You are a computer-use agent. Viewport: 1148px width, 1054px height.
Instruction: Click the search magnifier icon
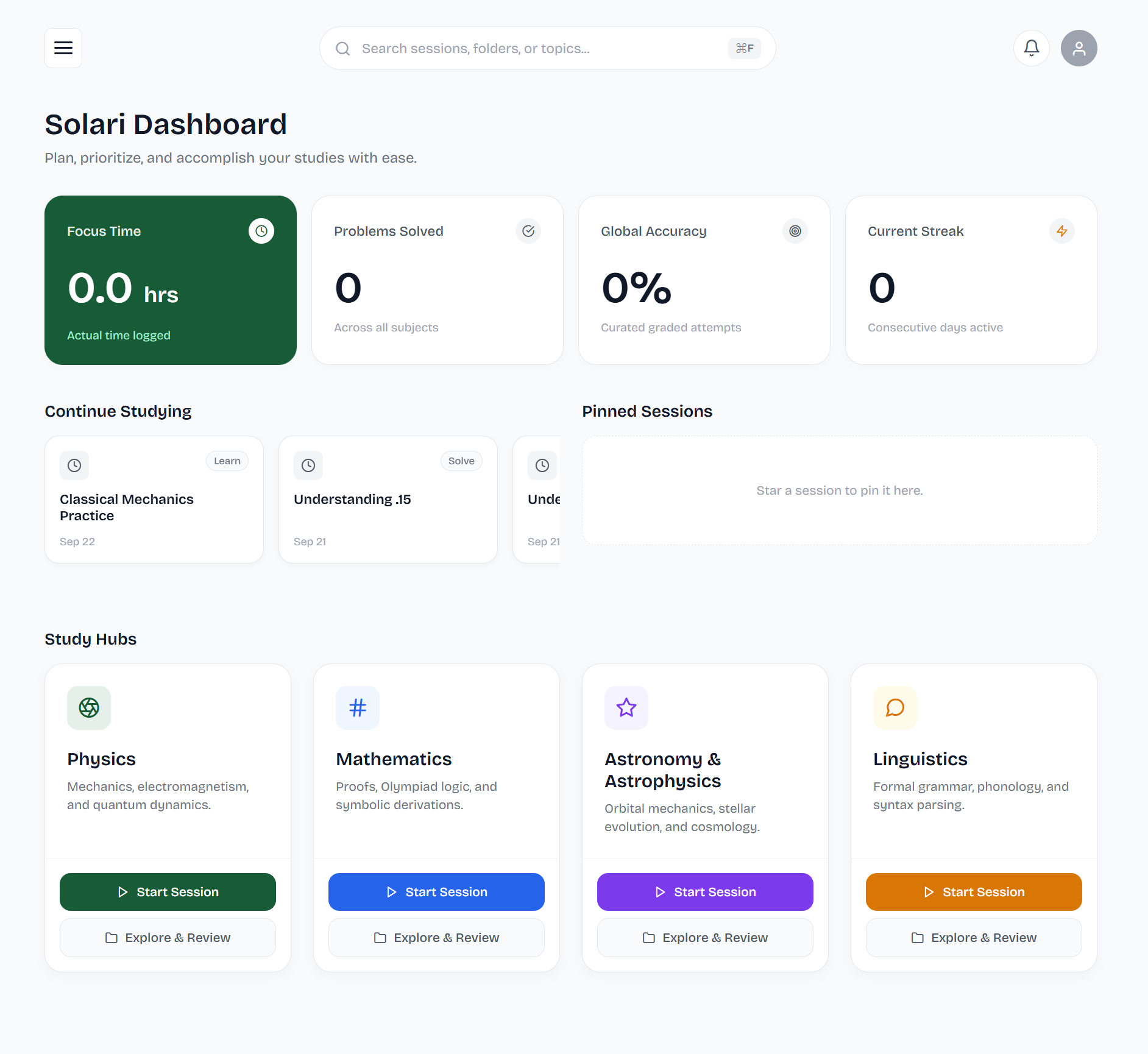pyautogui.click(x=343, y=49)
